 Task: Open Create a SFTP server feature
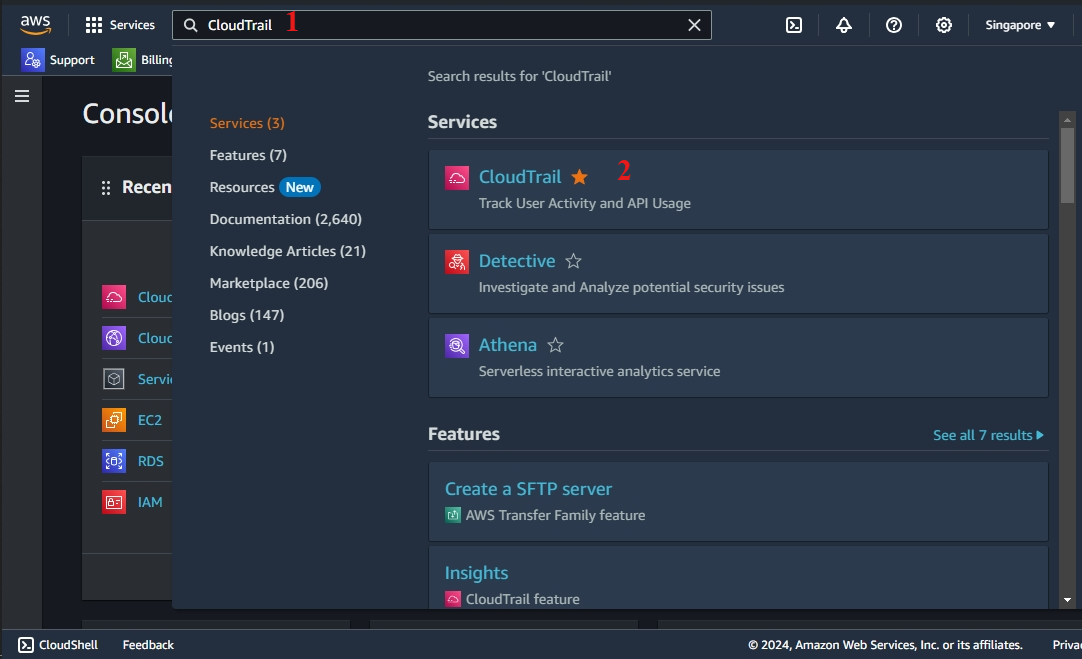coord(528,489)
